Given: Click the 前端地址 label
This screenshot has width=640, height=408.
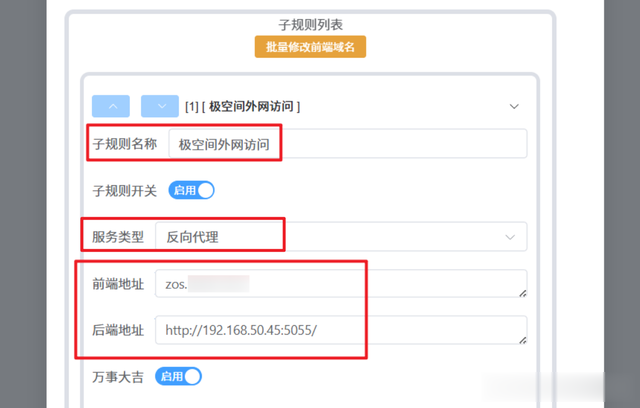Looking at the screenshot, I should (118, 284).
